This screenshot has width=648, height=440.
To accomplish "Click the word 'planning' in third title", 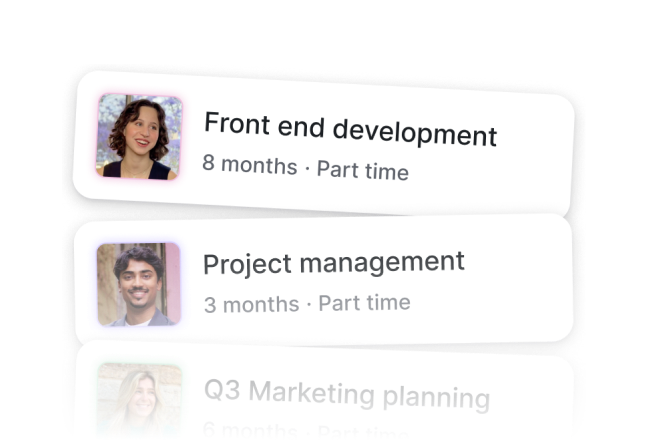I will [436, 397].
